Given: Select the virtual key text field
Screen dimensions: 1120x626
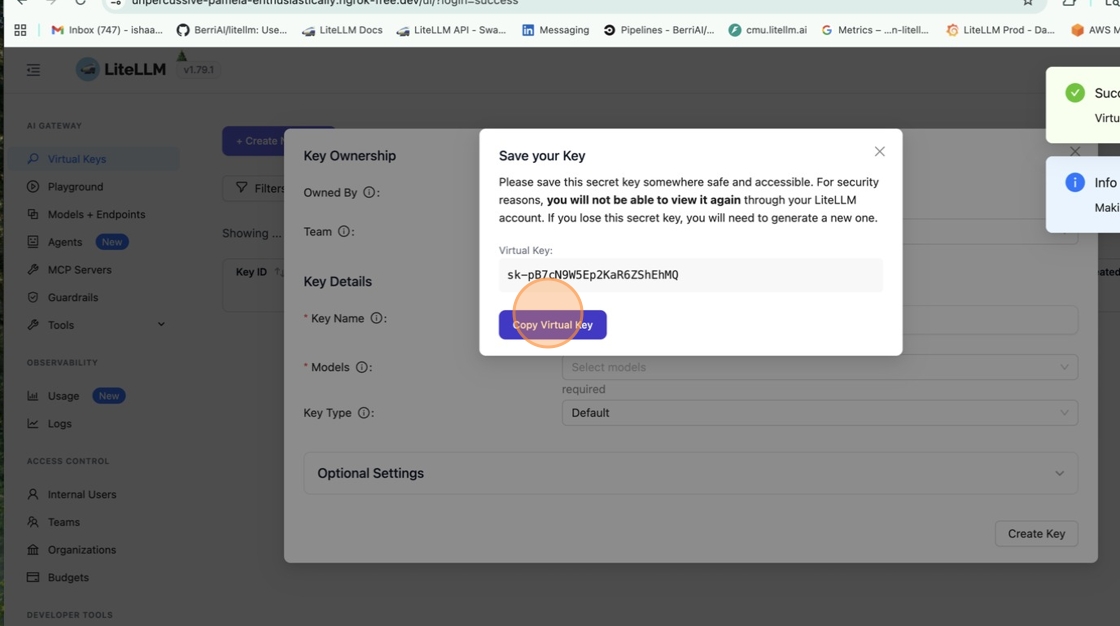Looking at the screenshot, I should [691, 275].
